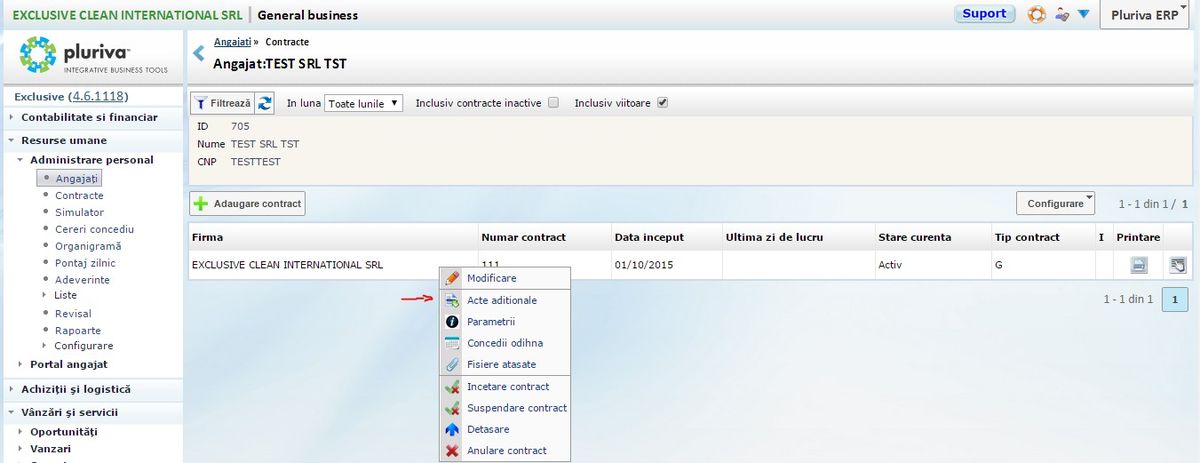
Task: Click the Suport button
Action: pos(984,14)
